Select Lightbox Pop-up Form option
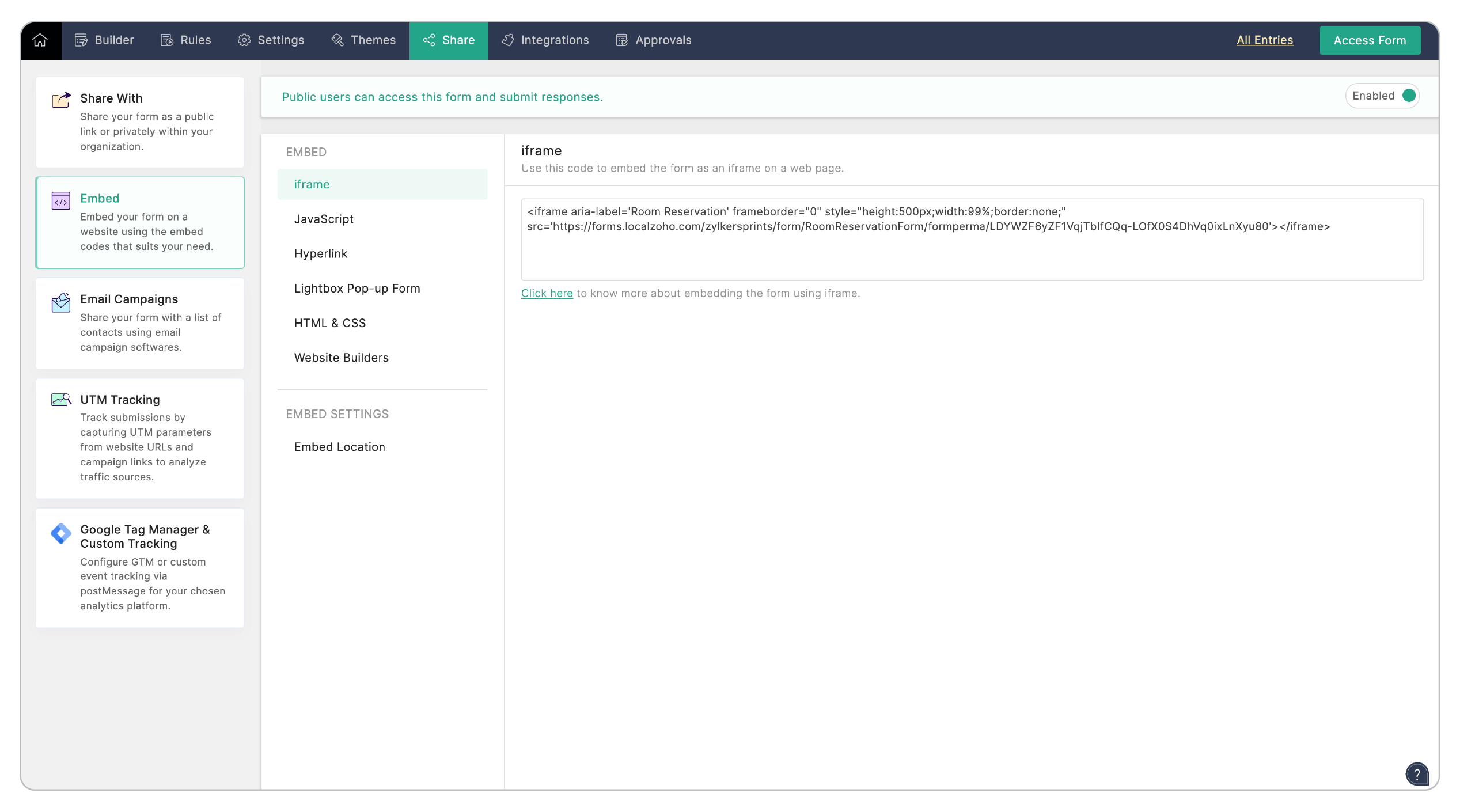The height and width of the screenshot is (812, 1460). click(357, 289)
